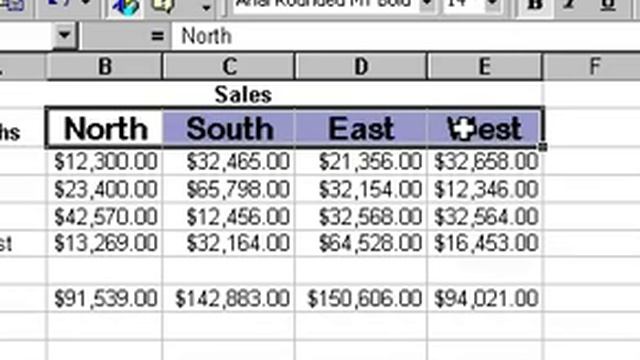Select column D header

pos(361,67)
